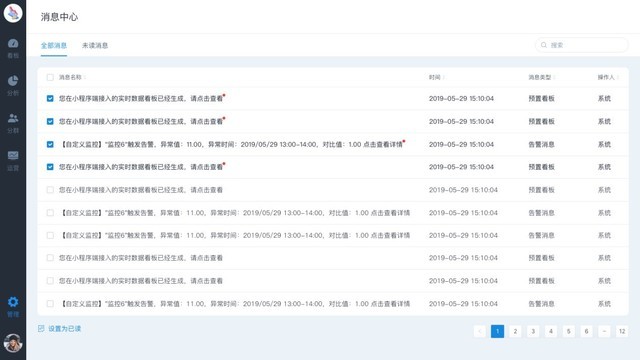This screenshot has height=360, width=640.
Task: Go to pagination page 5
Action: click(569, 331)
